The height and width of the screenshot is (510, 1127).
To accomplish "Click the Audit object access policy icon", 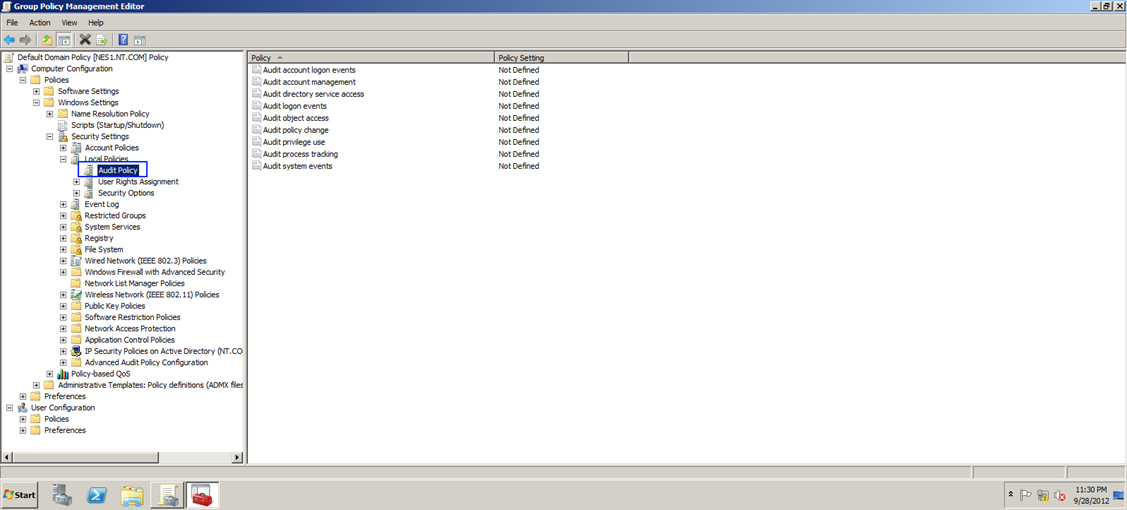I will pos(257,118).
